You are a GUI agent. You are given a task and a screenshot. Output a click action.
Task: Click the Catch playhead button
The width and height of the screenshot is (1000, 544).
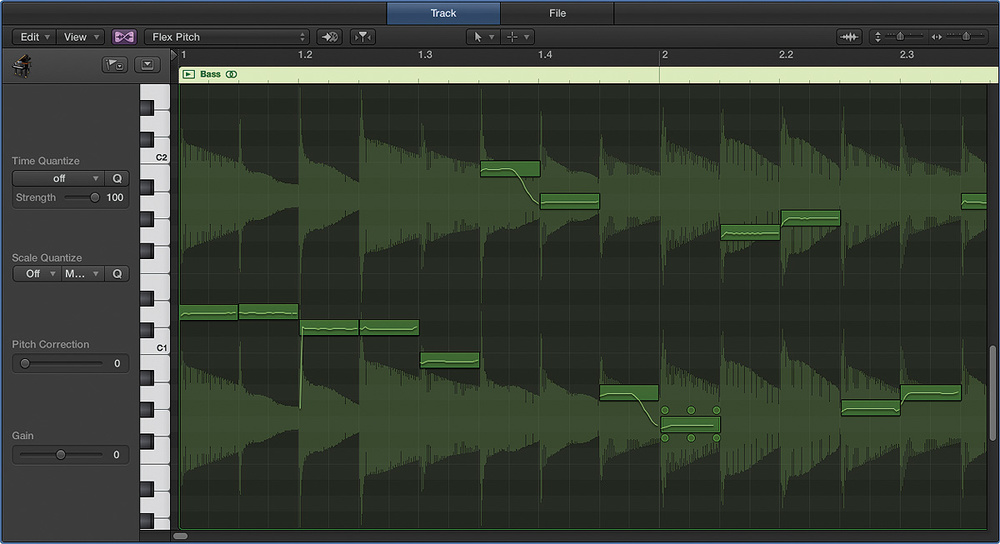pyautogui.click(x=331, y=37)
